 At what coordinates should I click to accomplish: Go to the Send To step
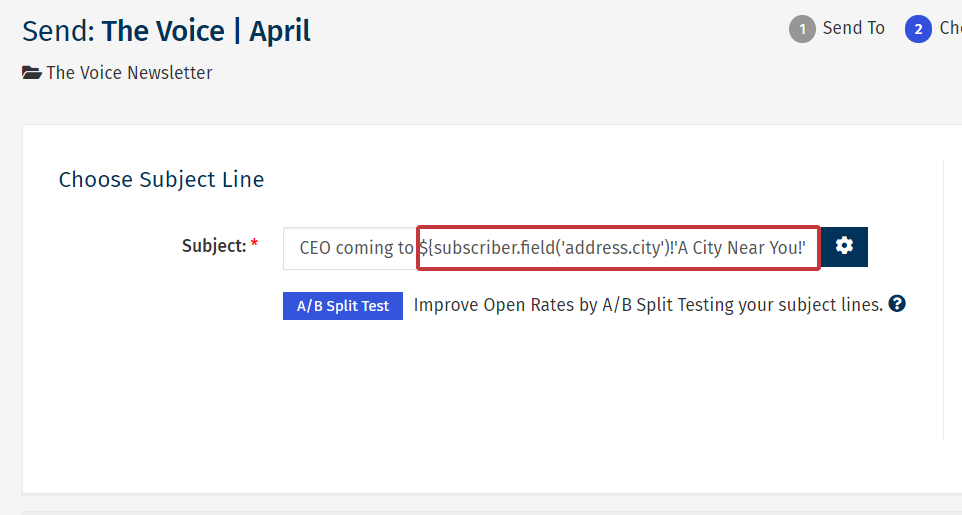coord(853,28)
